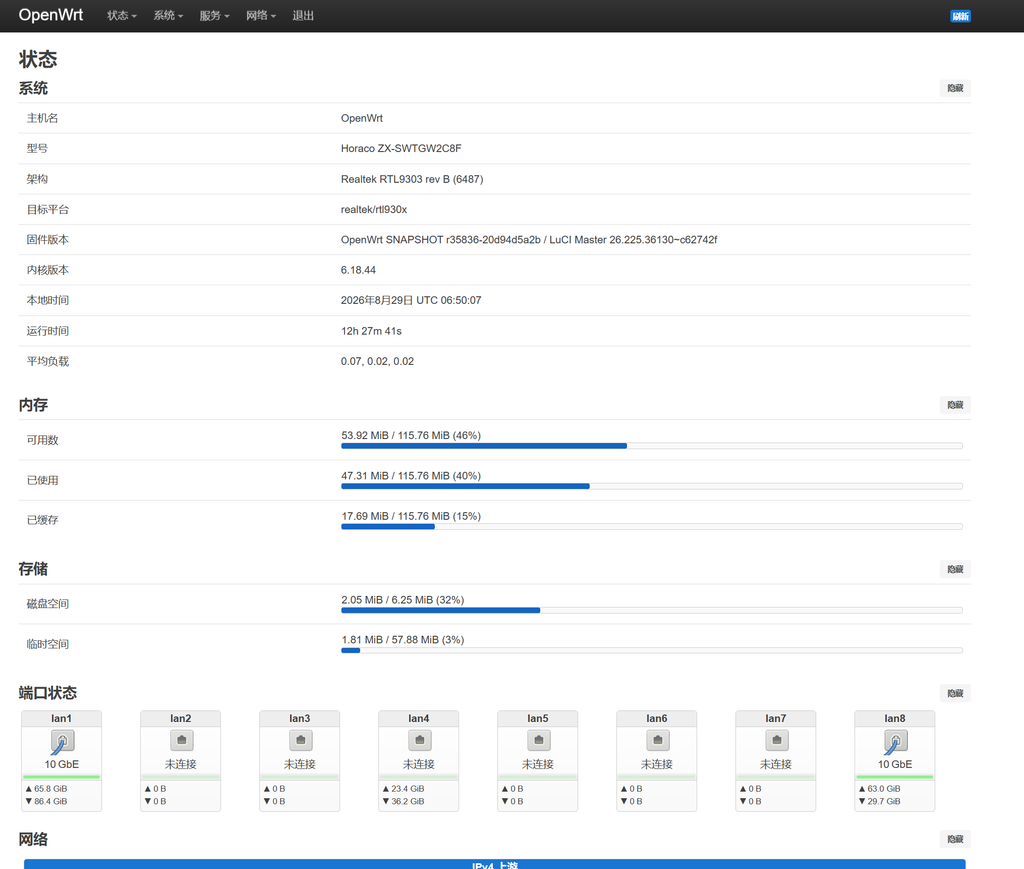Click the target platform value realtek/rtl930x

click(374, 210)
